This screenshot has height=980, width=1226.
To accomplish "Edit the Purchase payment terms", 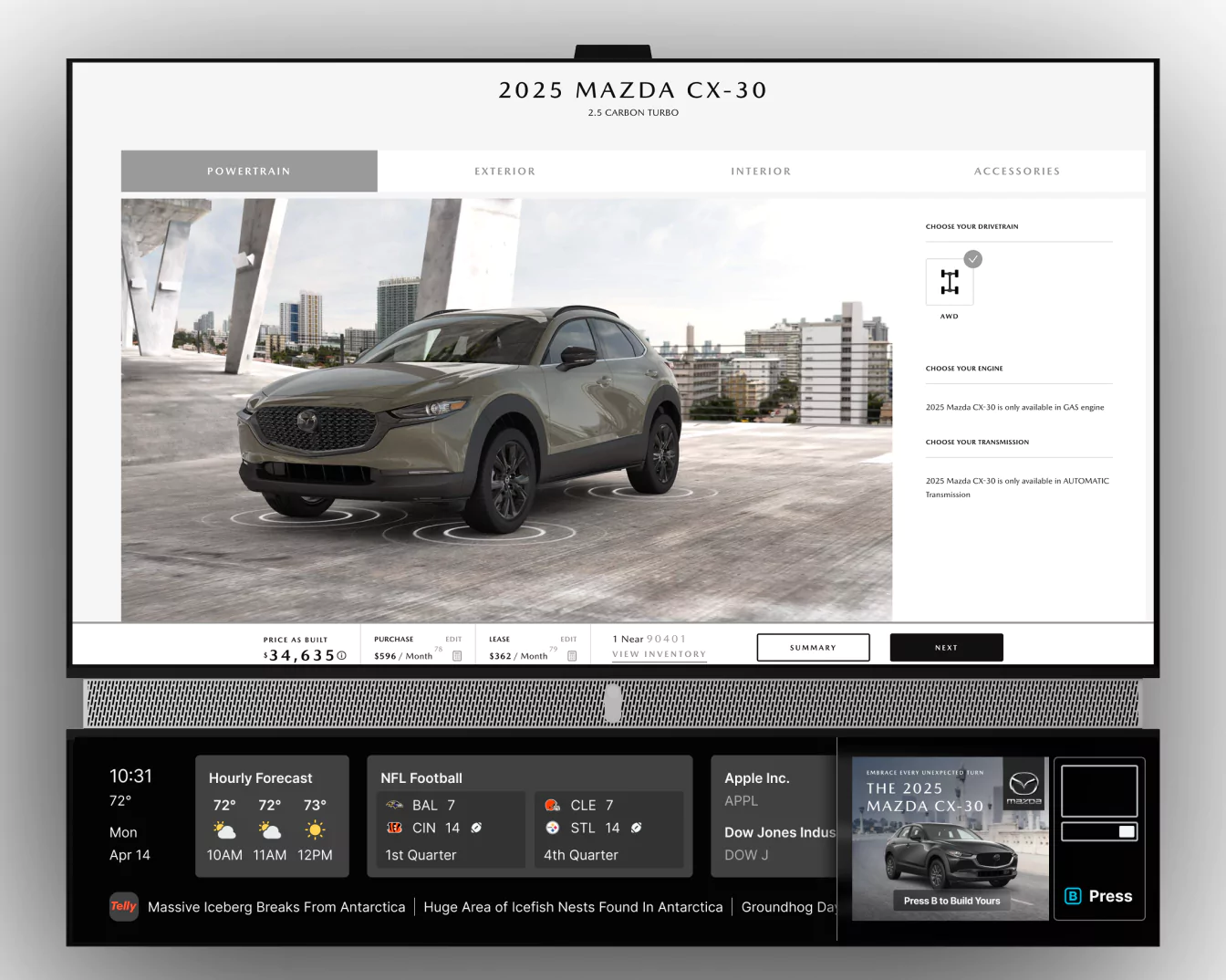I will [453, 639].
